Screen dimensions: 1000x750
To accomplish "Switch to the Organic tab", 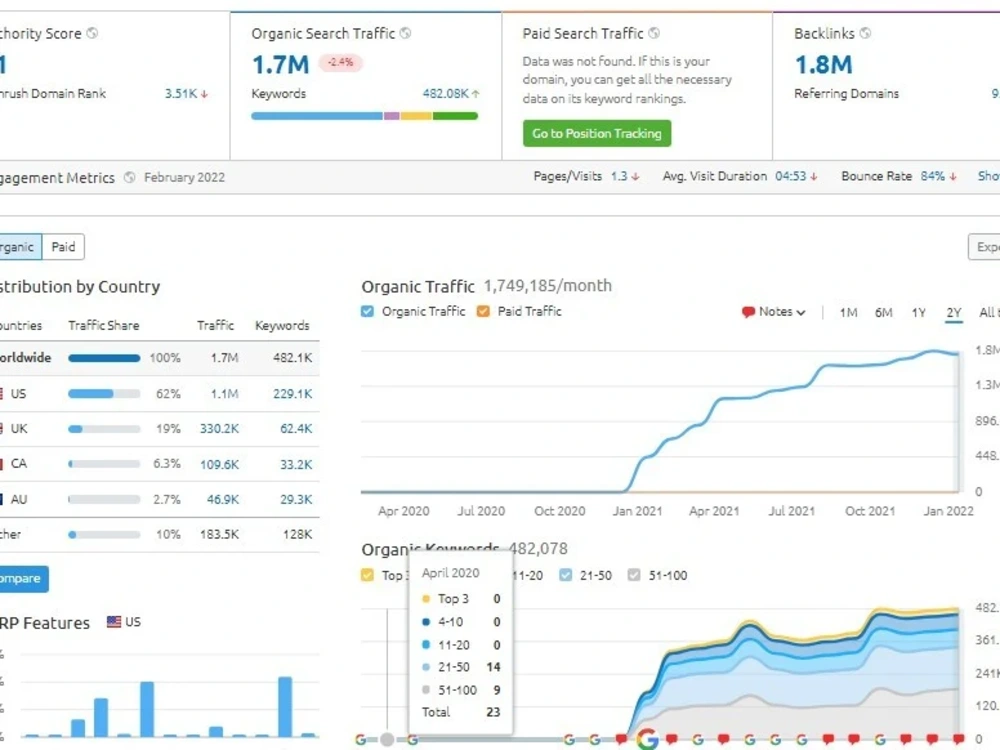I will [18, 247].
